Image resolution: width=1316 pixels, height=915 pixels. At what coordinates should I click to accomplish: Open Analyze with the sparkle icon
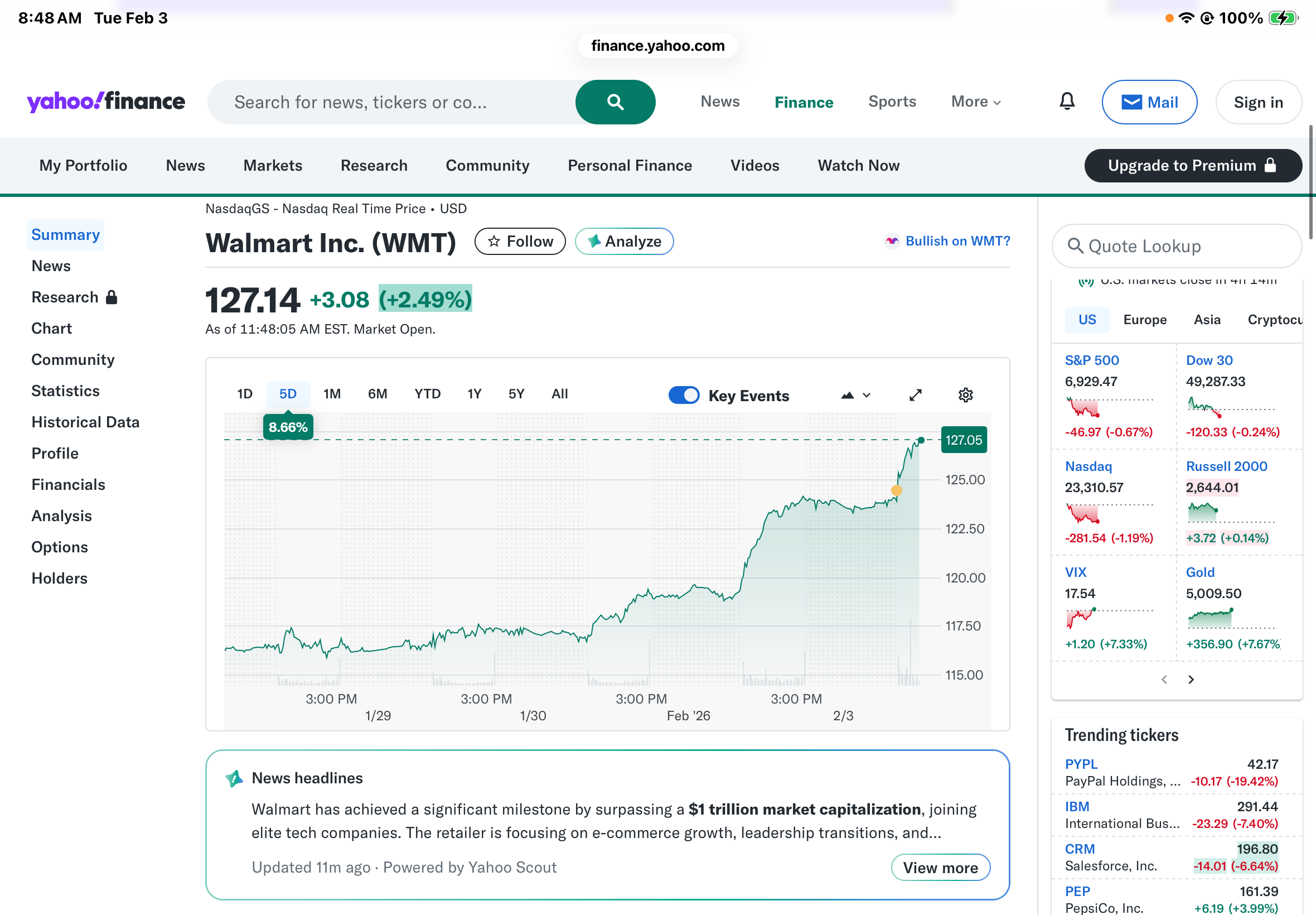tap(624, 242)
